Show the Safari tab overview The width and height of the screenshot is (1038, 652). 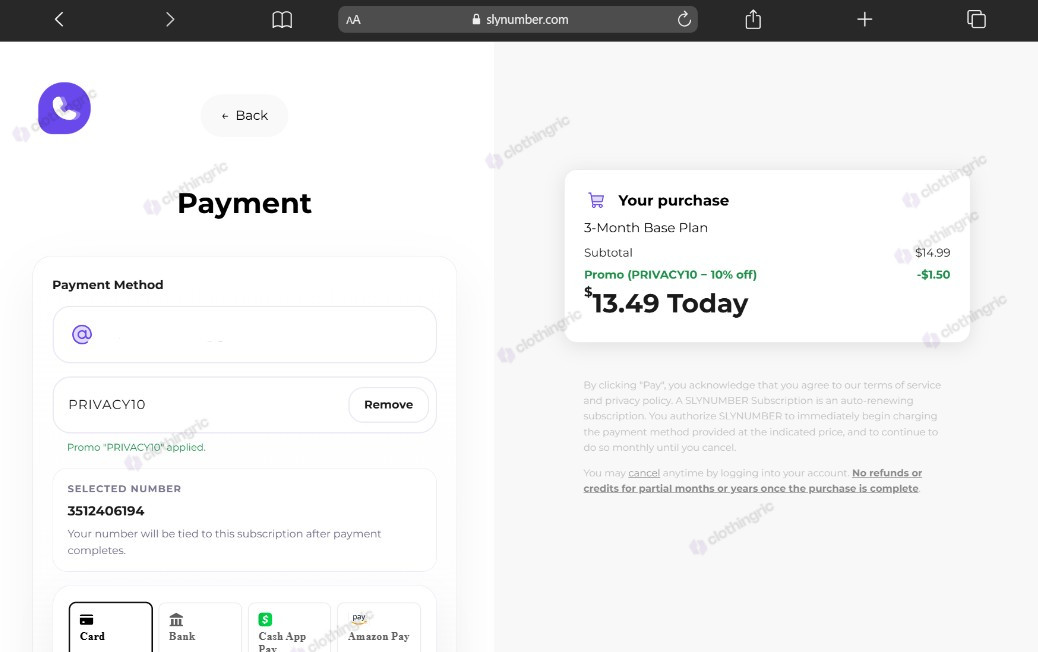point(976,19)
